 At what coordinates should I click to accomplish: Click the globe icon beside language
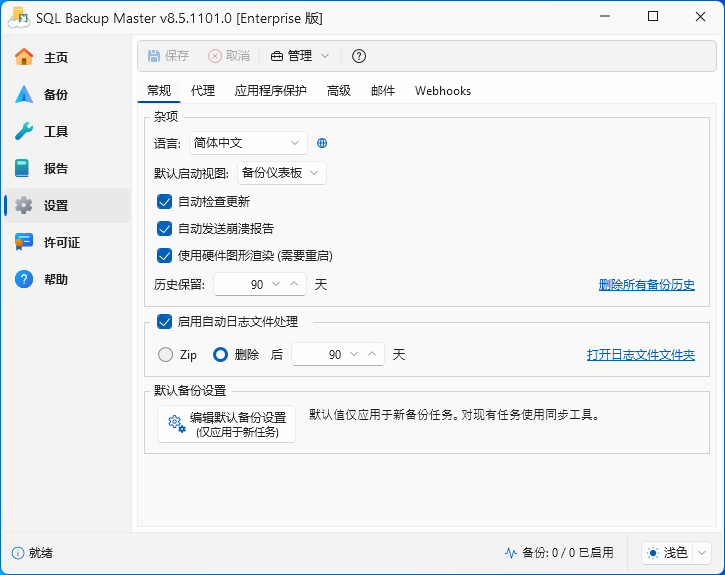tap(322, 143)
